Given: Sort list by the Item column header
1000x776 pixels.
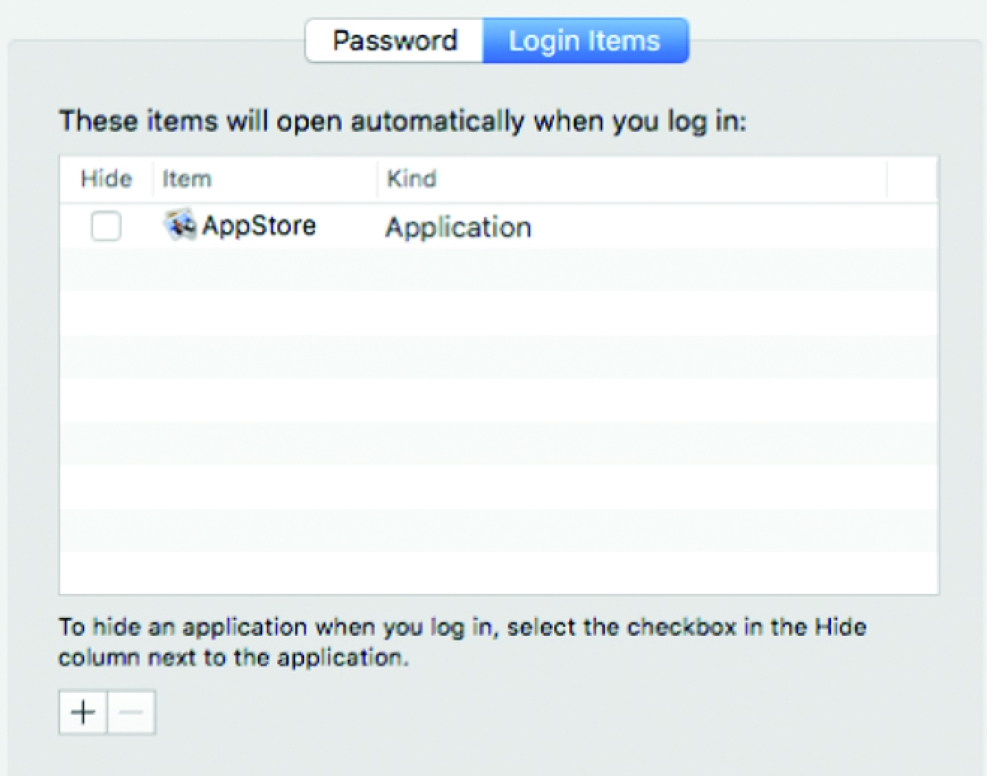Looking at the screenshot, I should (187, 180).
